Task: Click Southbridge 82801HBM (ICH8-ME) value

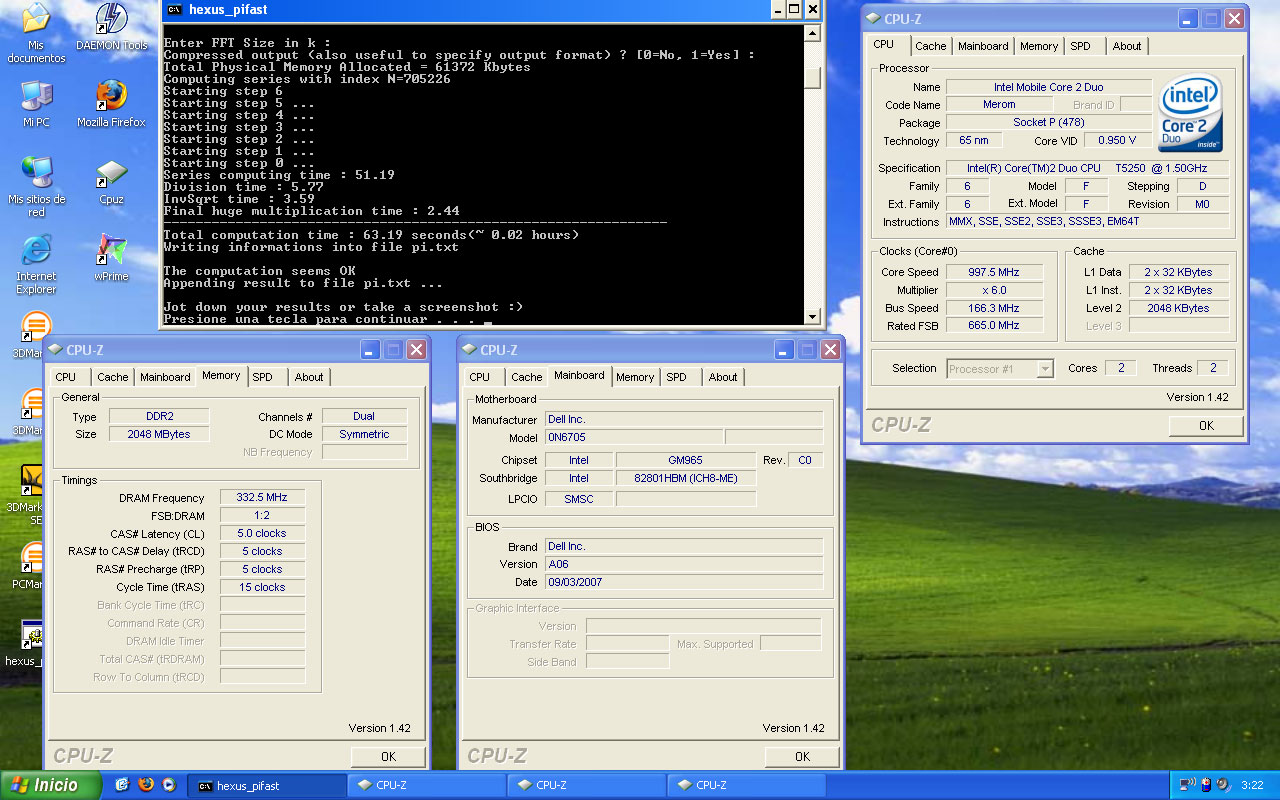Action: pos(685,478)
